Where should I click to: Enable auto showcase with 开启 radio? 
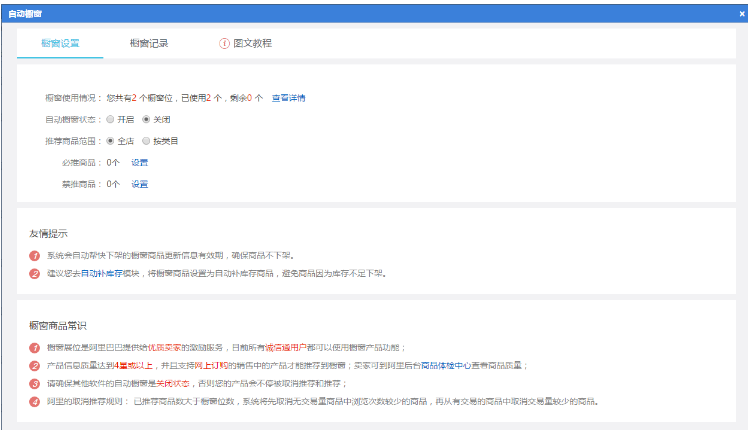click(x=110, y=119)
